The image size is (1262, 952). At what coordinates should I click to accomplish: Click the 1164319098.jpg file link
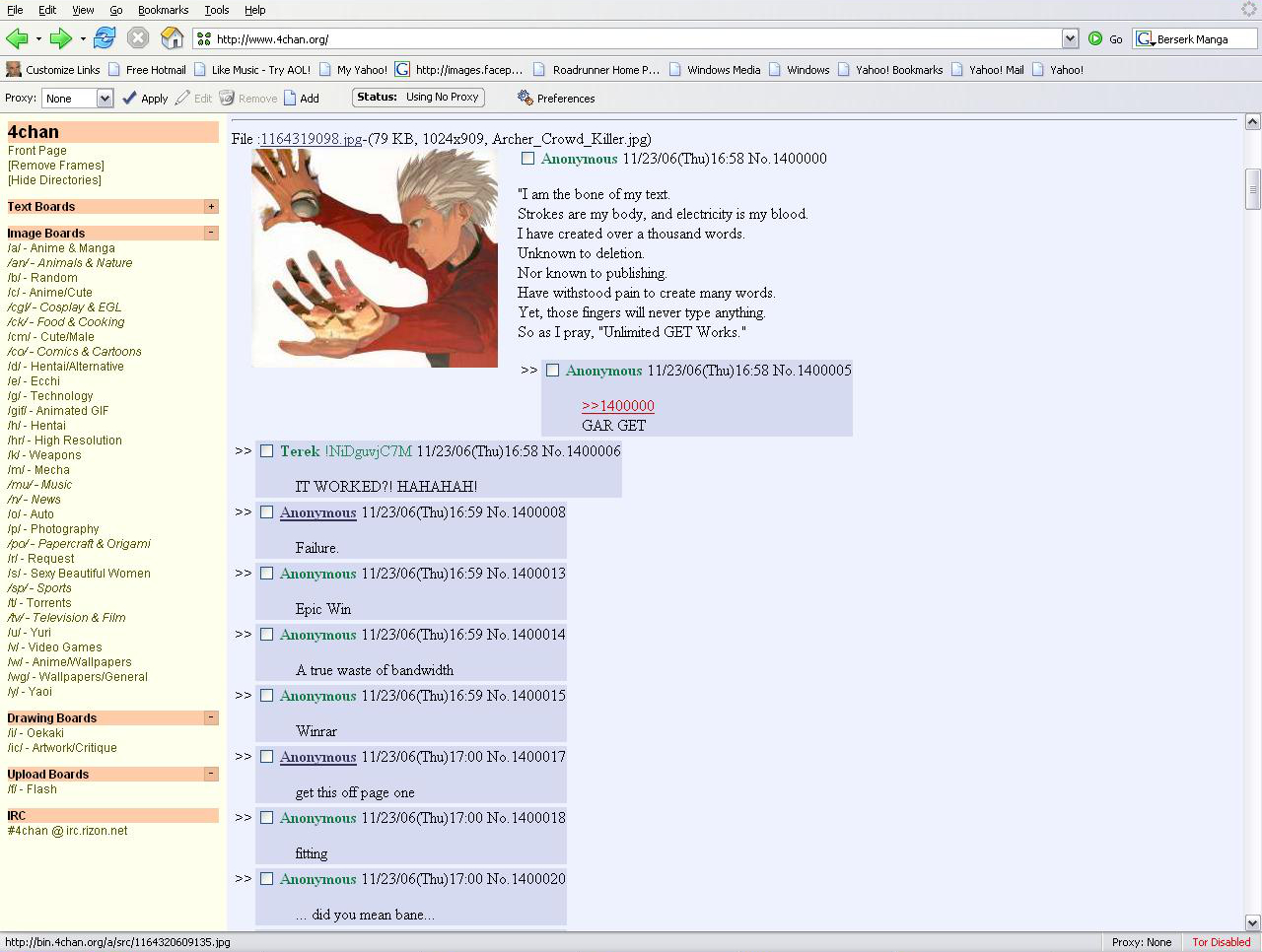(x=311, y=139)
